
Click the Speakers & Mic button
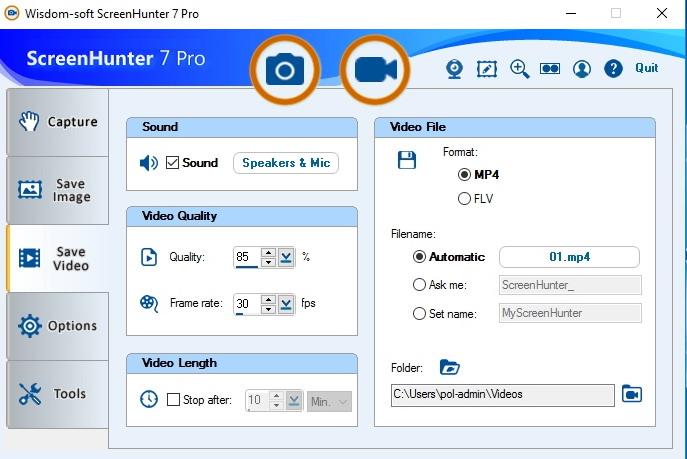click(286, 163)
